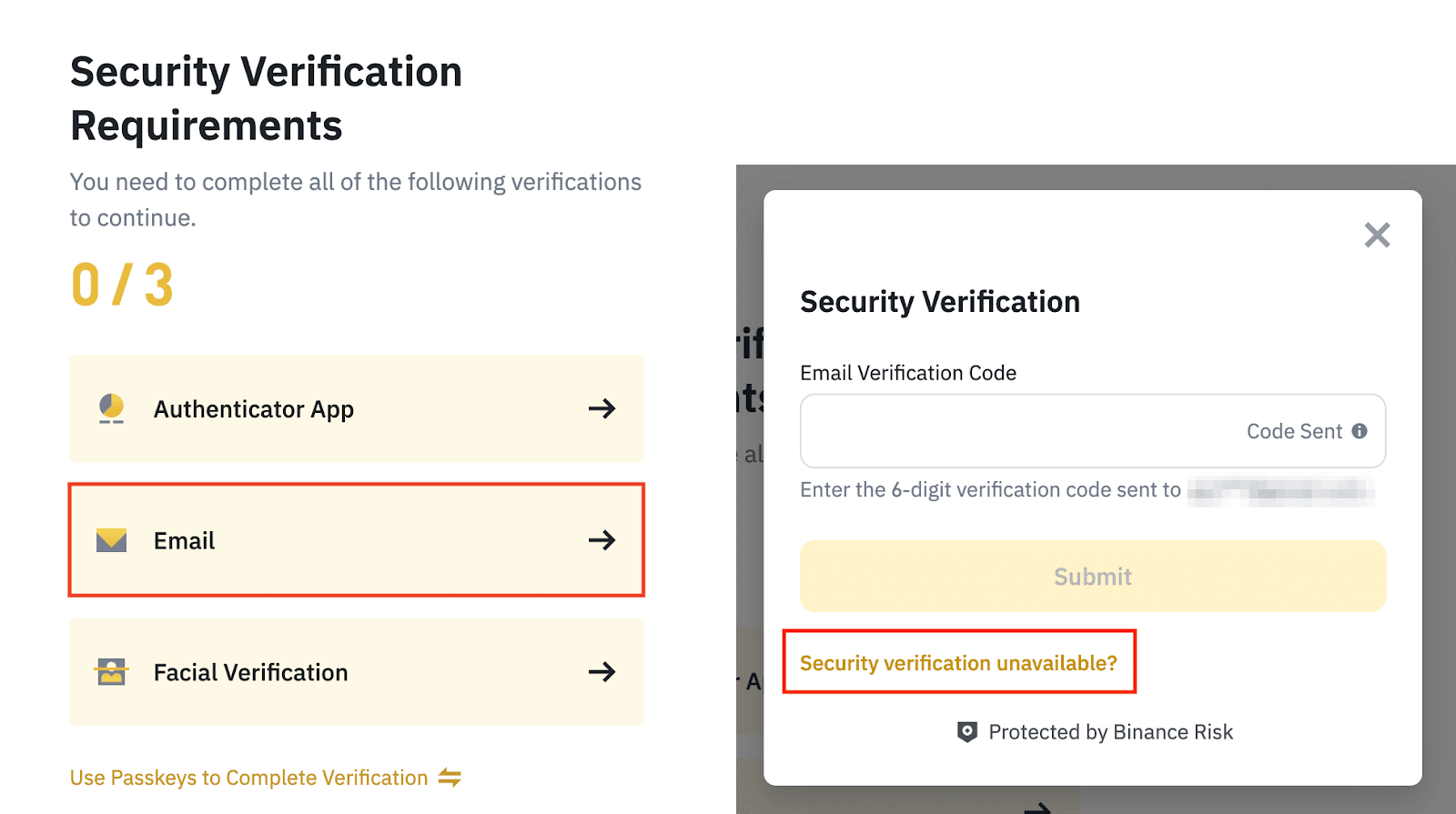Click Protected by Binance Risk text
1456x814 pixels.
tap(1110, 732)
